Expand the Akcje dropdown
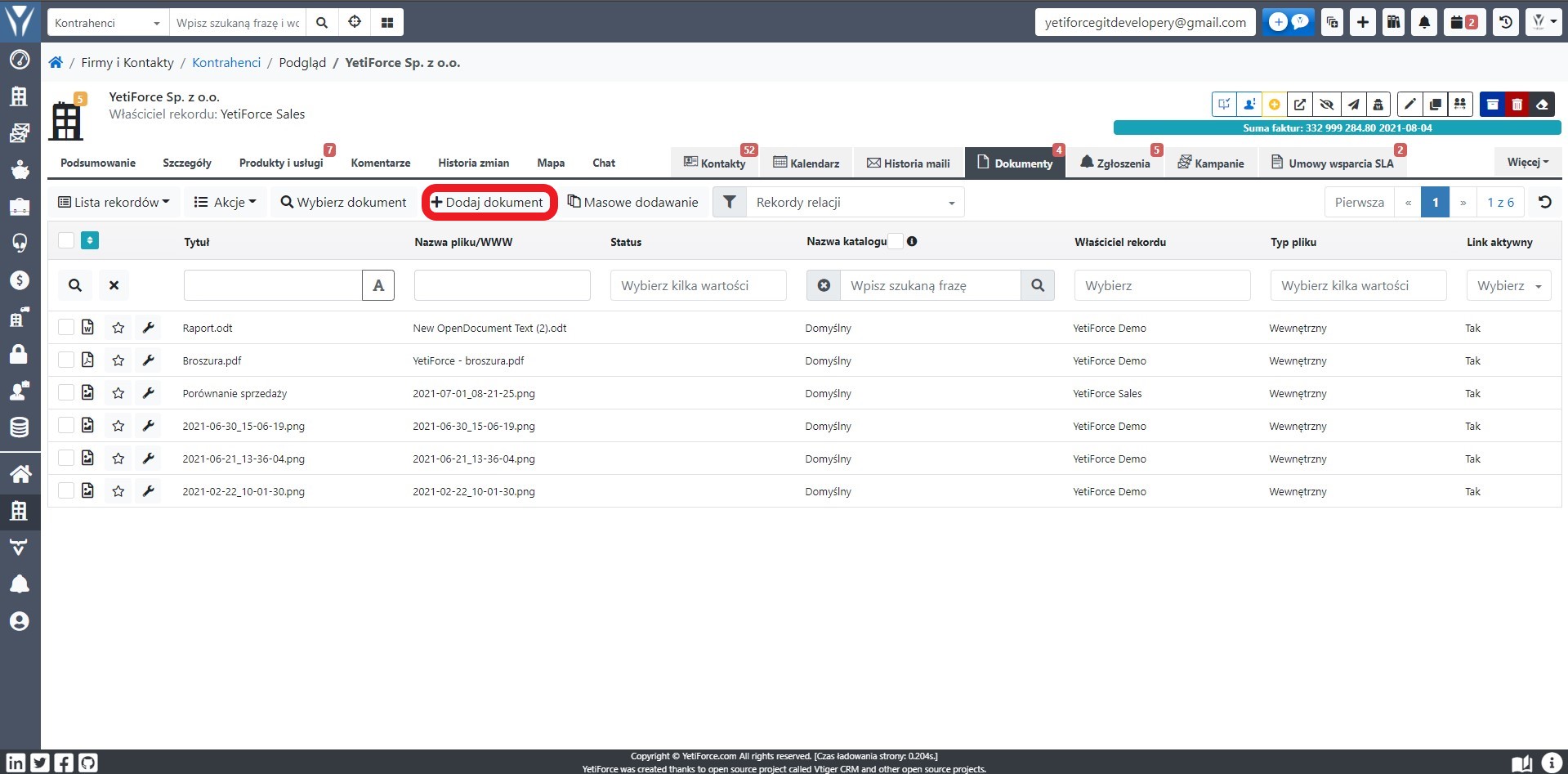The height and width of the screenshot is (774, 1568). [225, 202]
